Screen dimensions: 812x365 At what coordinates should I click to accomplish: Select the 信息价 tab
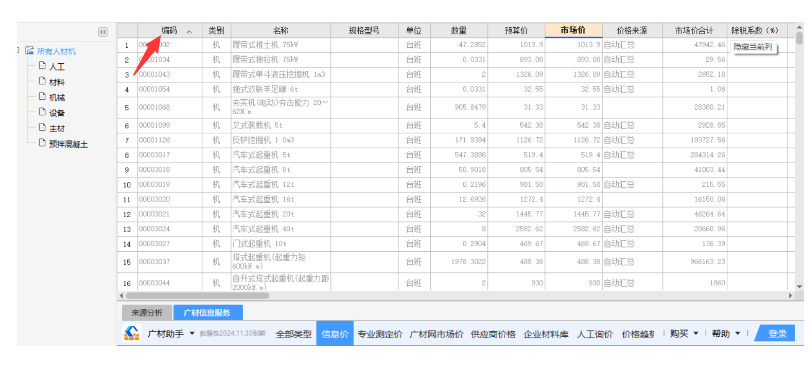point(335,334)
